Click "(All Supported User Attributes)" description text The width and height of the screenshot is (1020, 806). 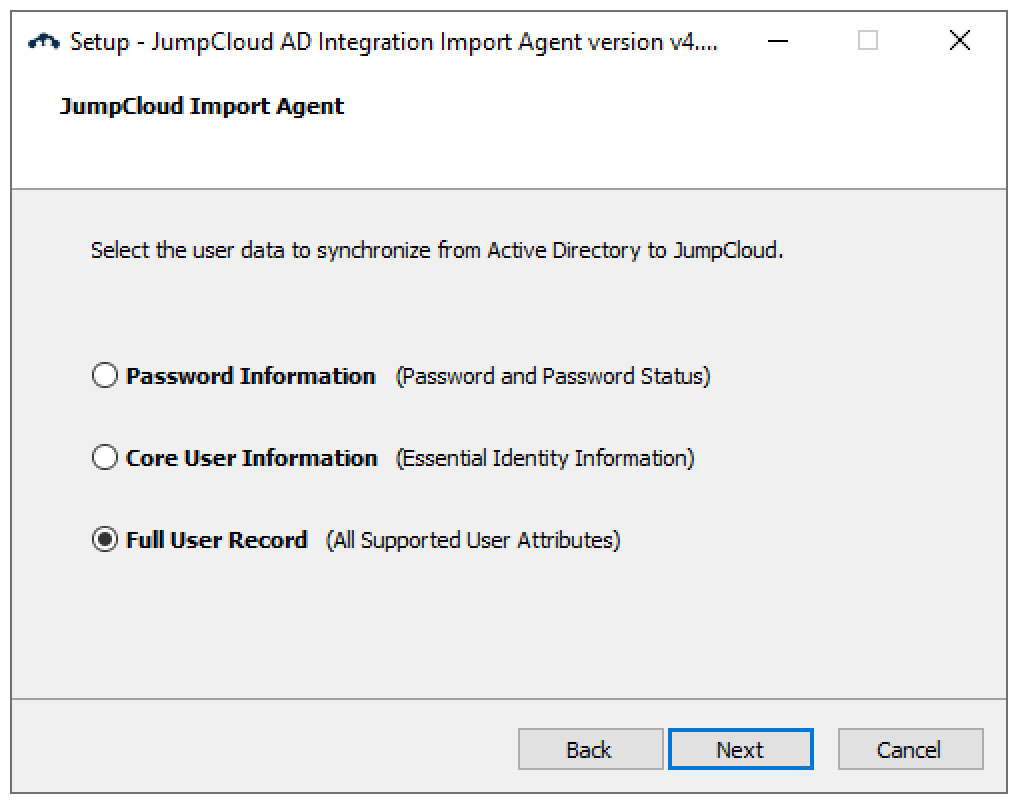click(x=473, y=540)
